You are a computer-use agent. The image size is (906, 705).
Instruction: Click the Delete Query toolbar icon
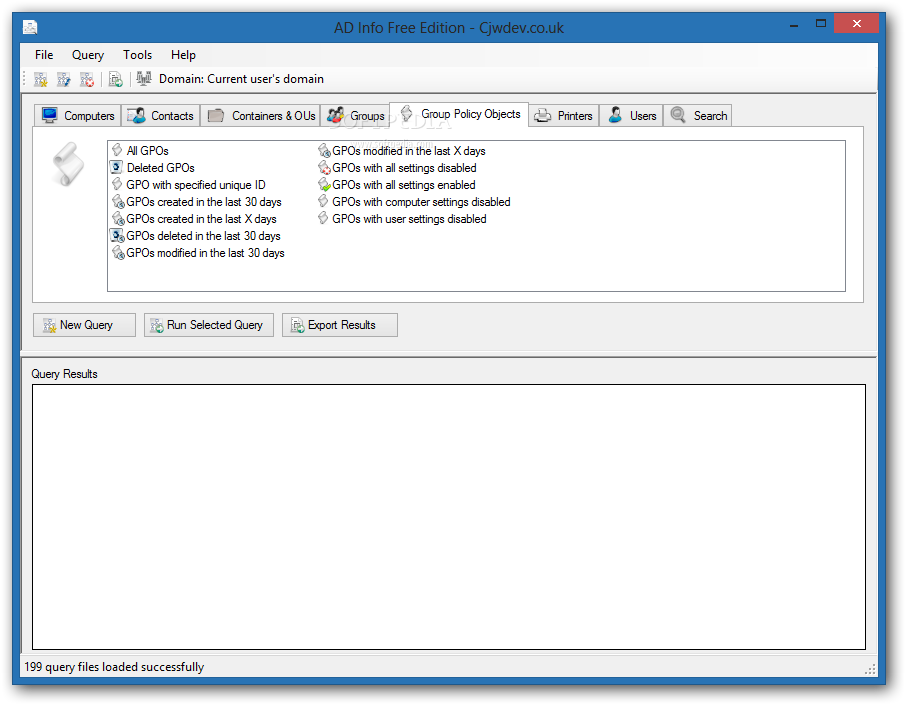87,79
